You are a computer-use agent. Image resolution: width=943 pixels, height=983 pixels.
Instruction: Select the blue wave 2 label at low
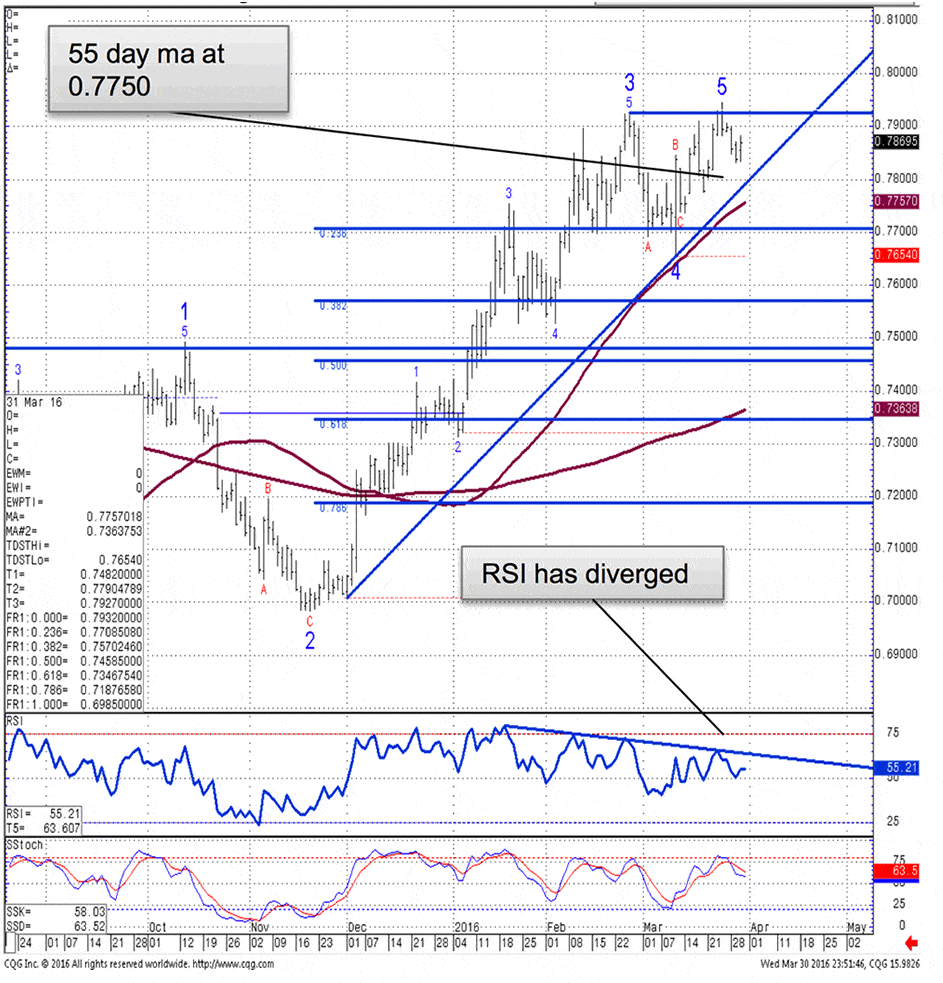click(310, 641)
